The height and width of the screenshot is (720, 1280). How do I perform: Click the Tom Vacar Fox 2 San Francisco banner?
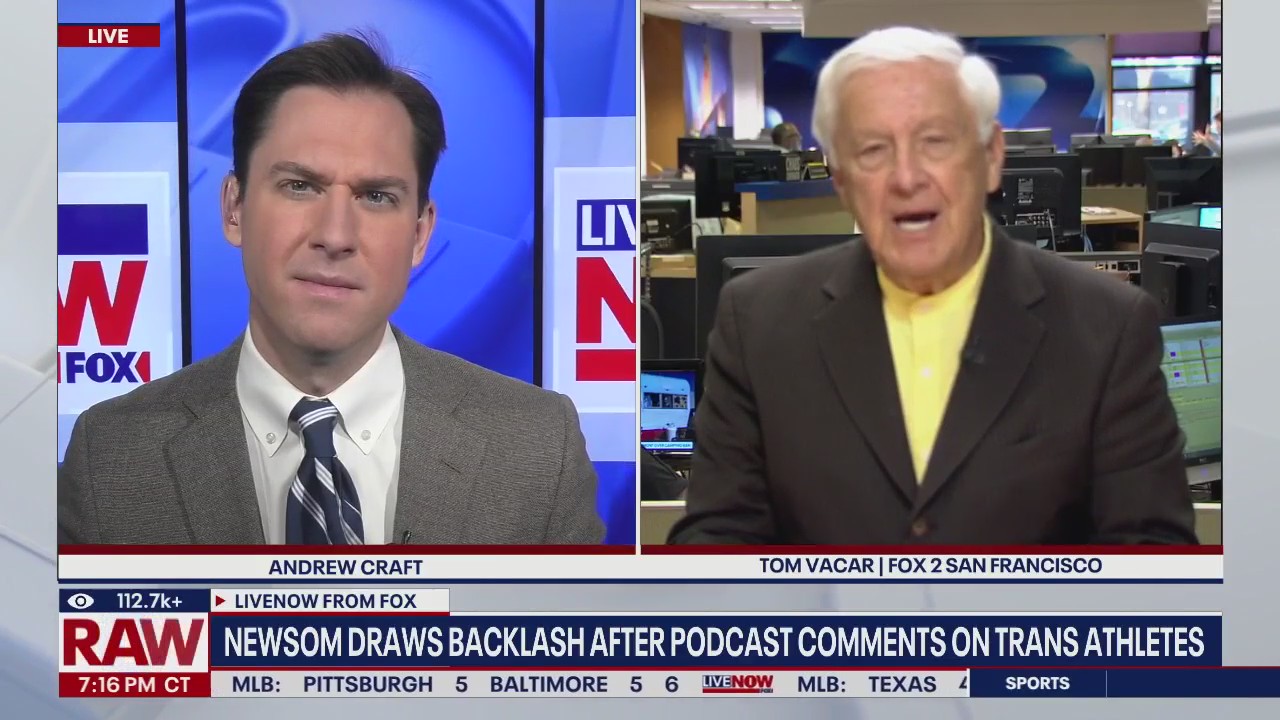[930, 566]
